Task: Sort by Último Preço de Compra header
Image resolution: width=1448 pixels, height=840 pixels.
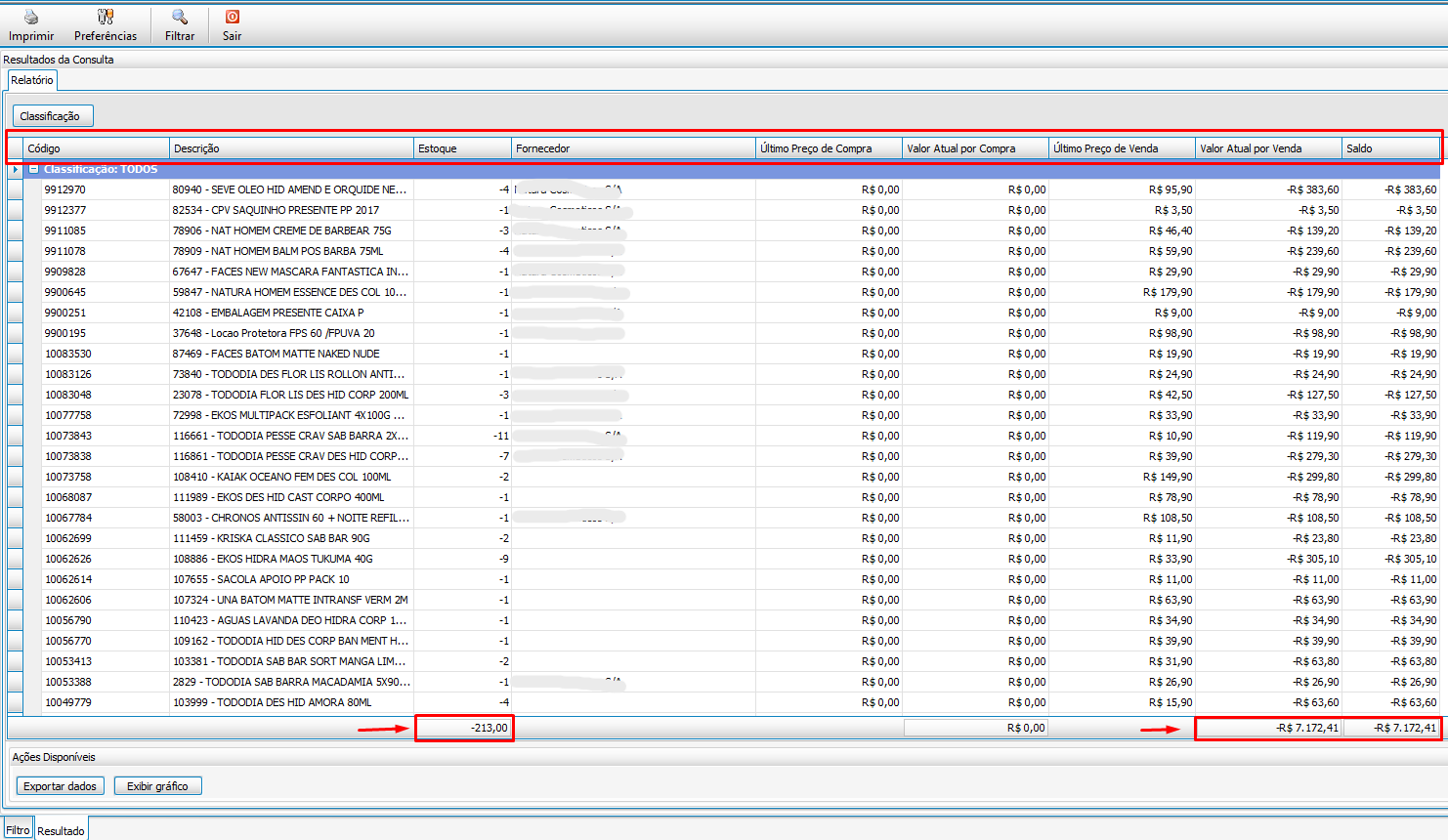Action: (x=830, y=148)
